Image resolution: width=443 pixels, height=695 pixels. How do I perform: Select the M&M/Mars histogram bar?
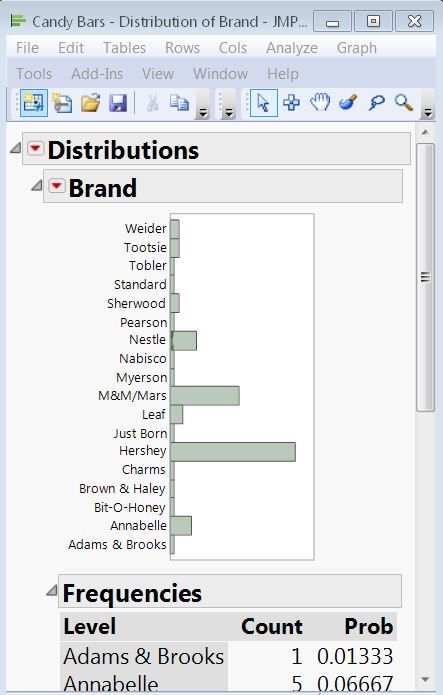click(x=205, y=396)
